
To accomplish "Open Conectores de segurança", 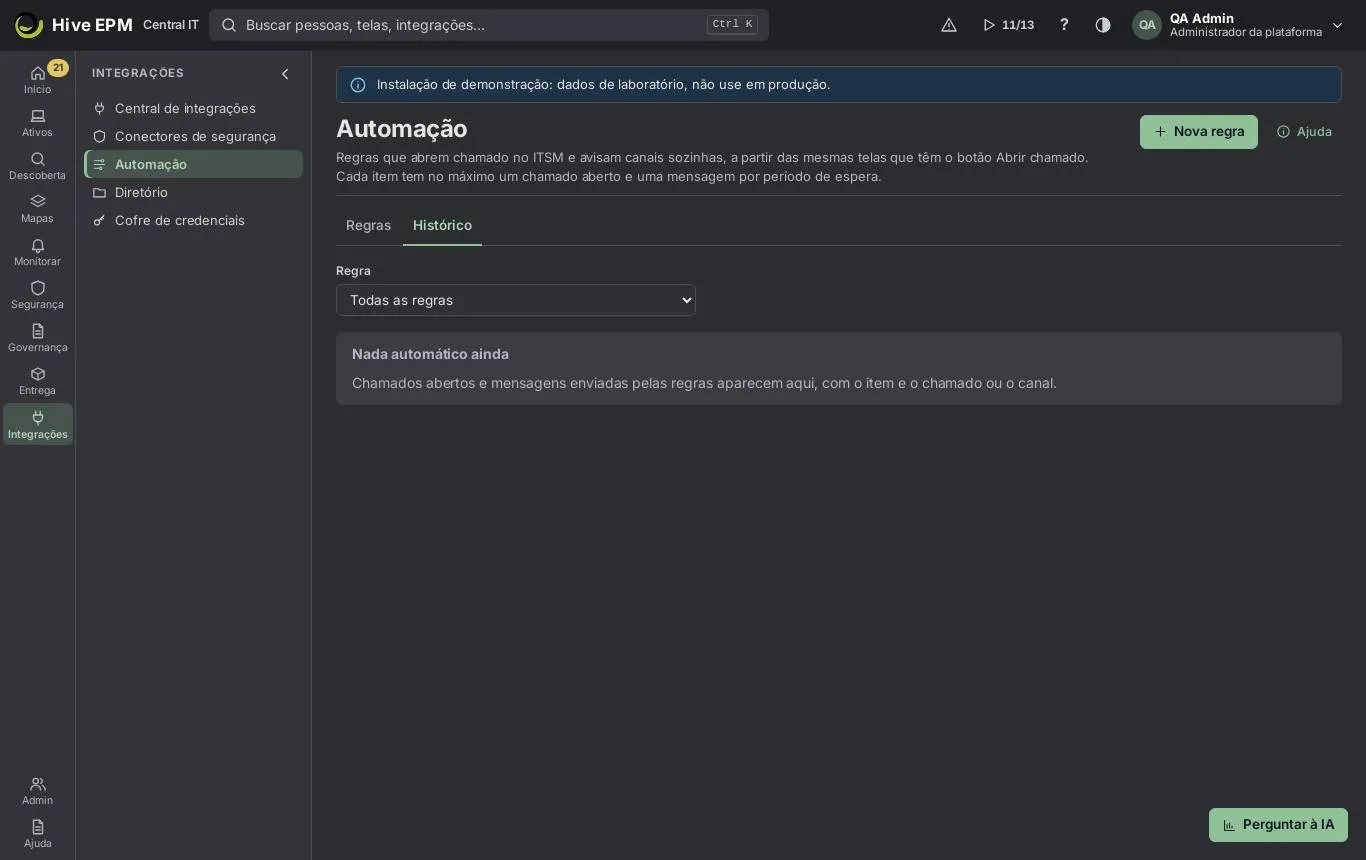I will (193, 136).
